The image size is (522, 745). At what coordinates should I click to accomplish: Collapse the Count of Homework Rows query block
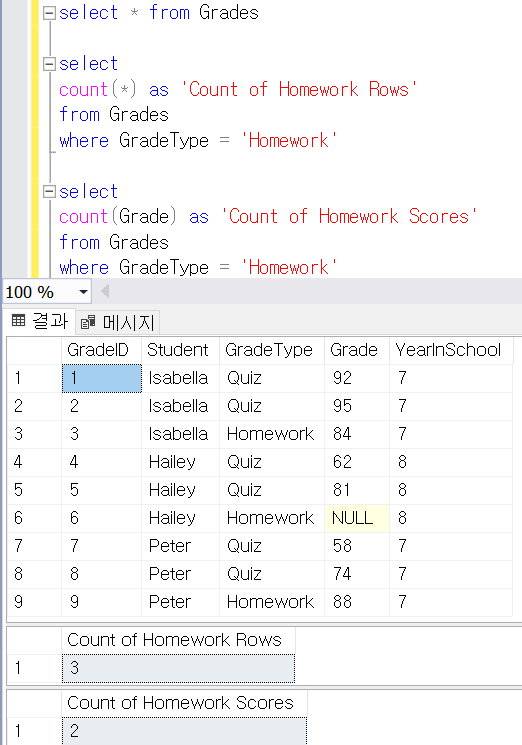tap(49, 64)
